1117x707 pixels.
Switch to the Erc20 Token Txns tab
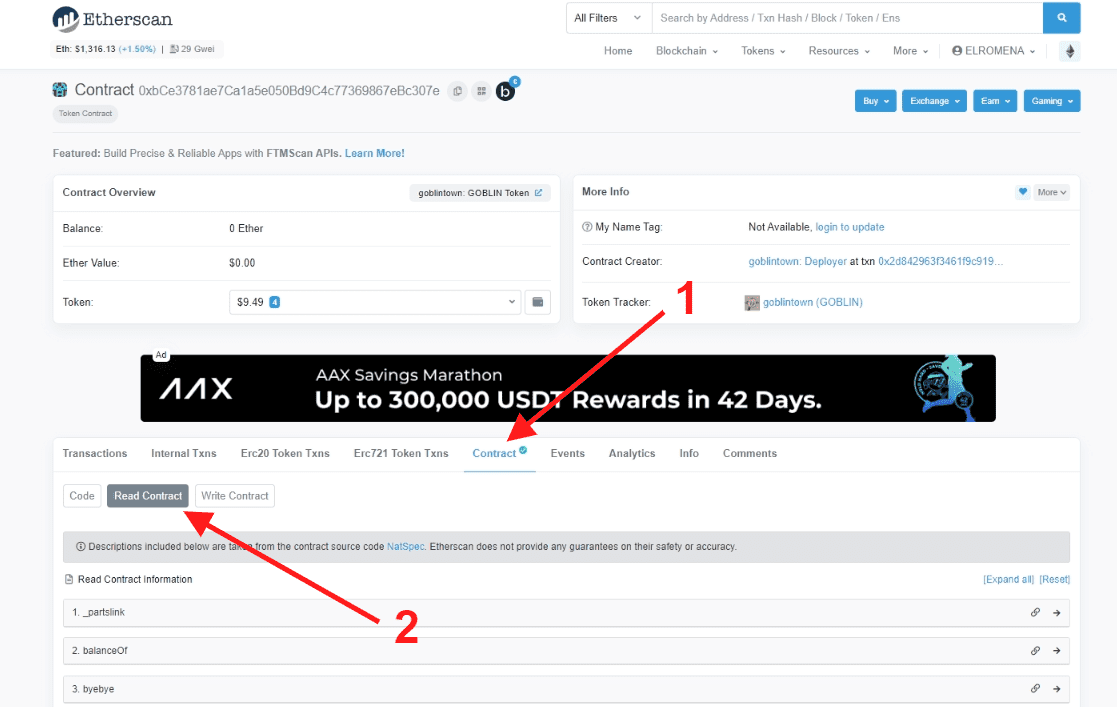click(285, 453)
